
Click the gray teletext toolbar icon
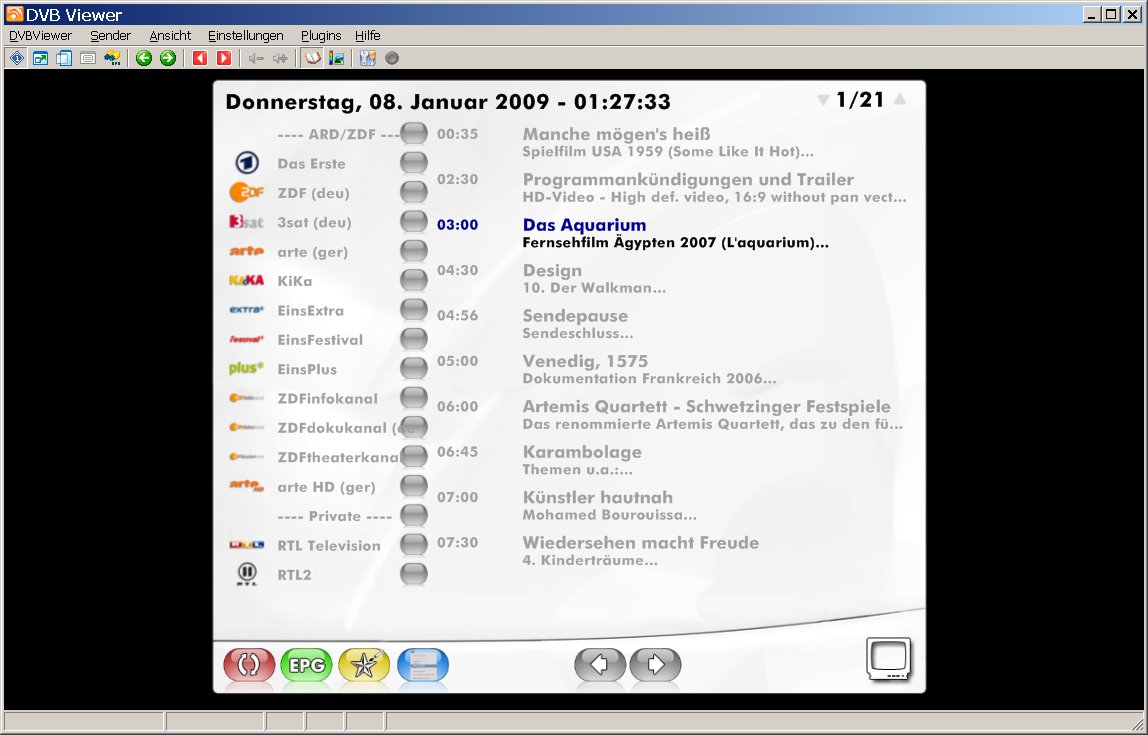click(x=88, y=58)
